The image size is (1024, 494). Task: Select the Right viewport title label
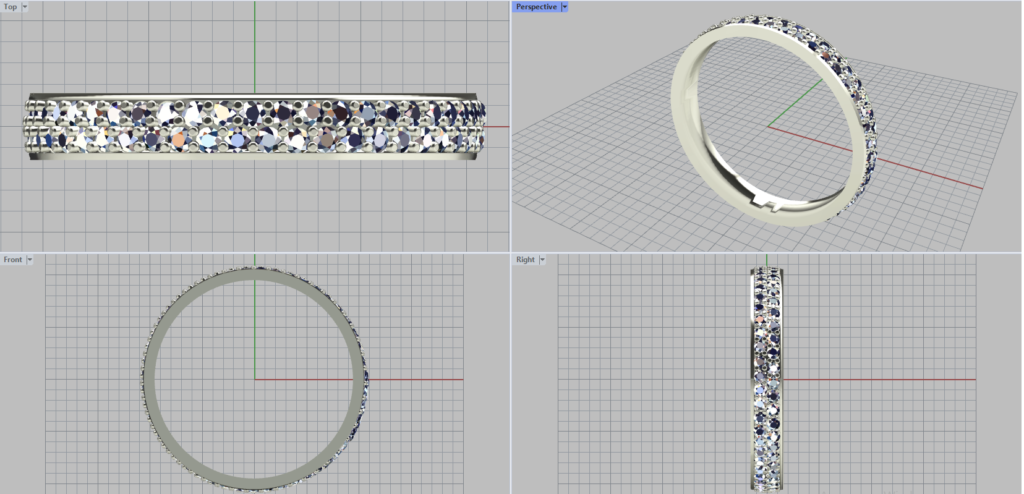pyautogui.click(x=525, y=260)
